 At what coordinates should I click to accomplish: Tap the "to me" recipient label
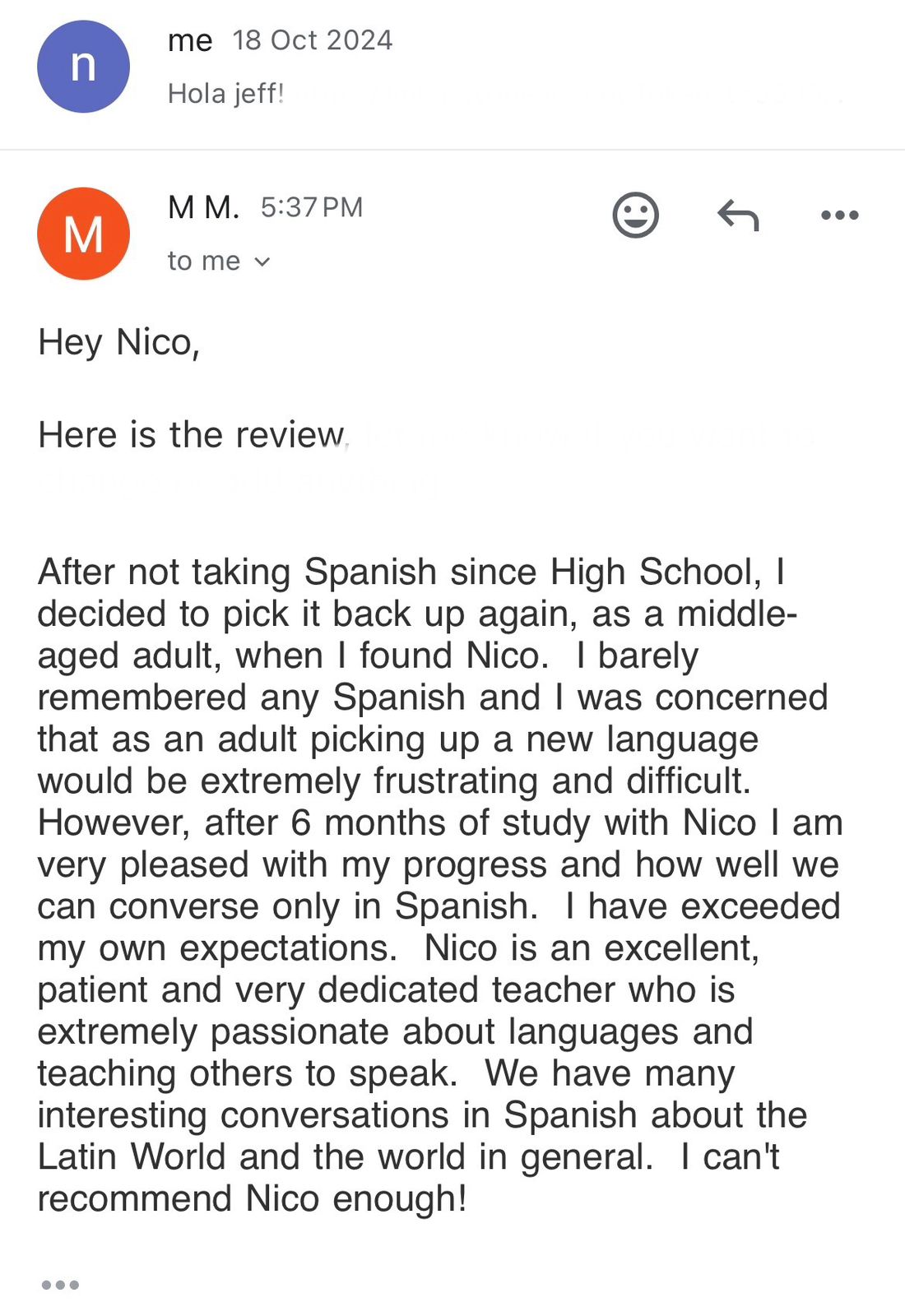203,261
